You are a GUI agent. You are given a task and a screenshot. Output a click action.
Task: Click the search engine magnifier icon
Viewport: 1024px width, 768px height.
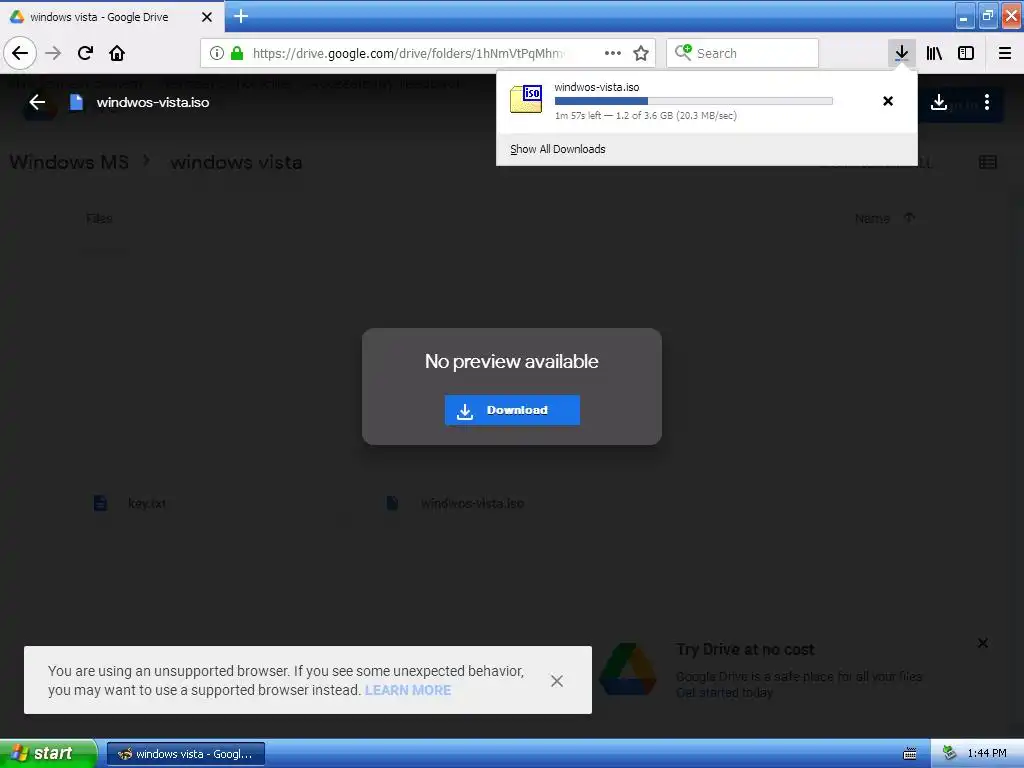click(x=683, y=52)
